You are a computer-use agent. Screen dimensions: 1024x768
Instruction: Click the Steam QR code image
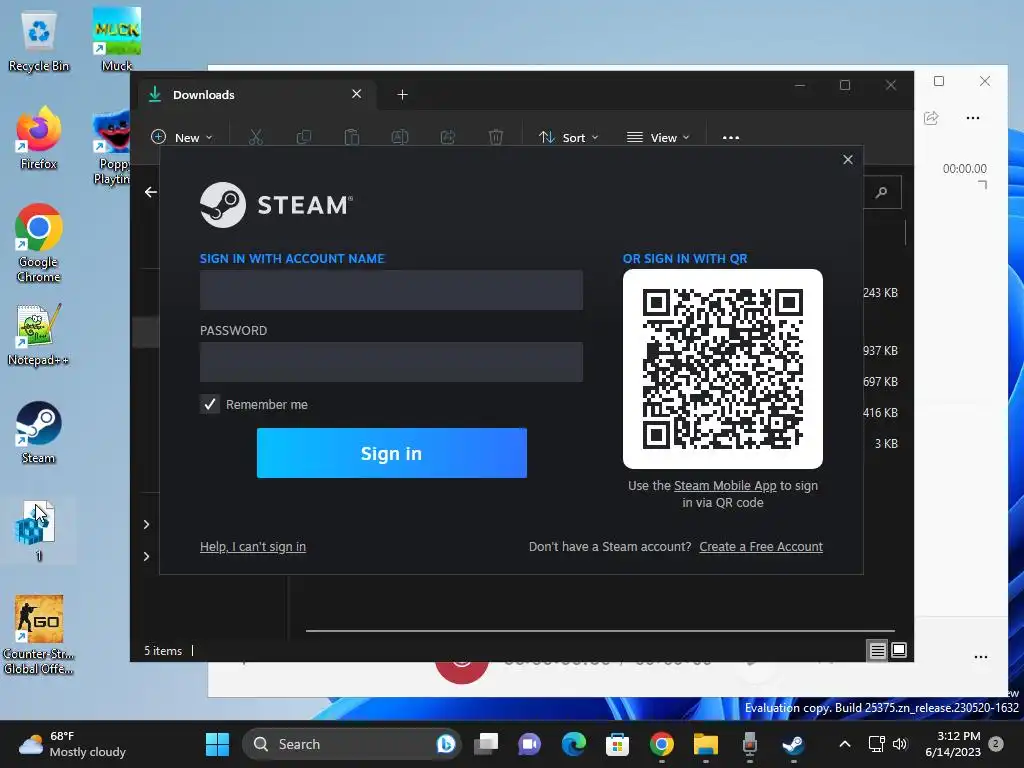coord(723,369)
